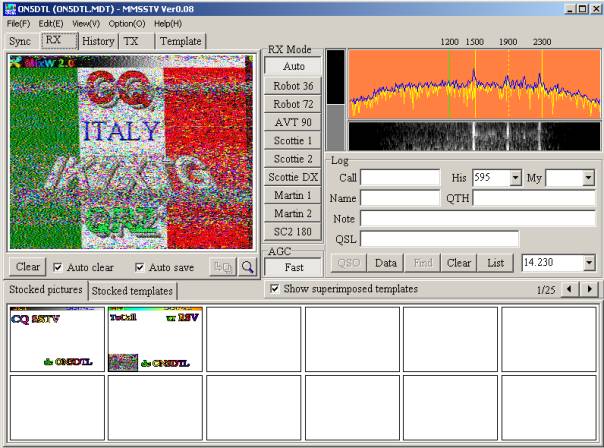Viewport: 604px width, 448px height.
Task: Select the CQ SSTV stocked picture thumbnail
Action: pos(57,339)
